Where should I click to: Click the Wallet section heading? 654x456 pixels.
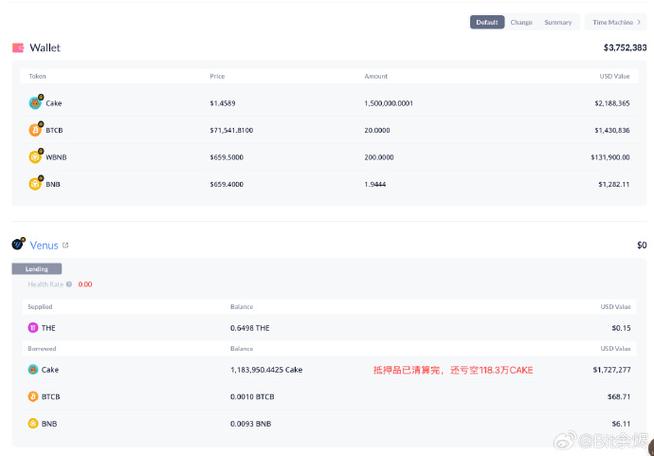pos(45,48)
